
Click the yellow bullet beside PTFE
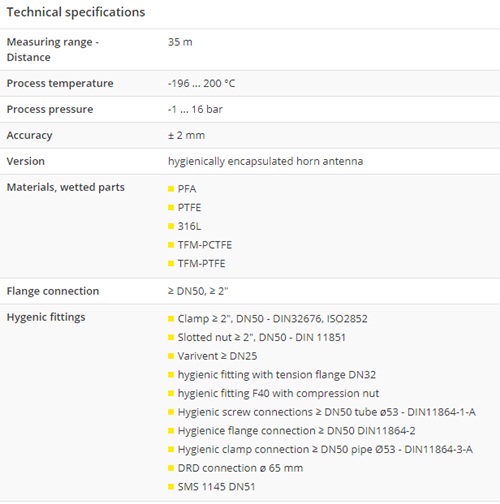pos(171,208)
